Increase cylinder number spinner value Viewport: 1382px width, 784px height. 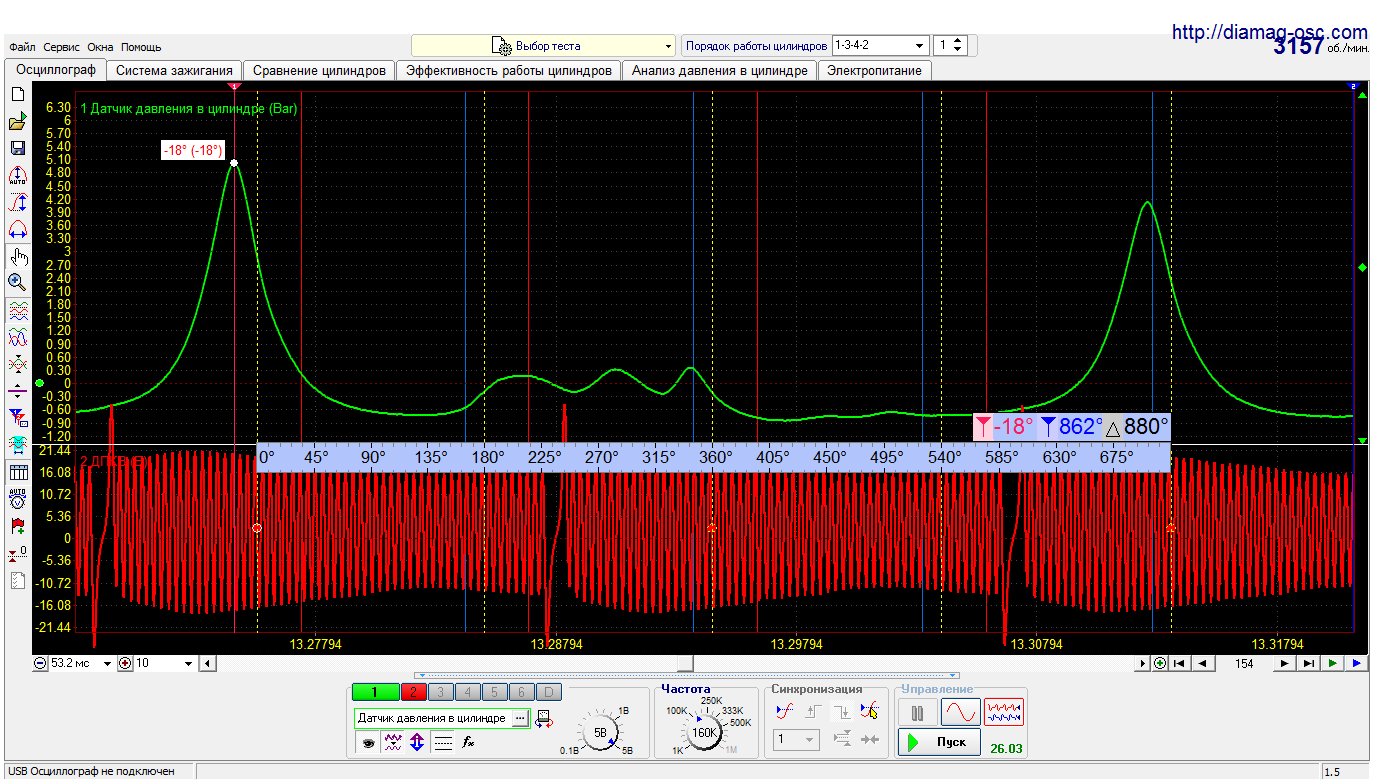(958, 41)
